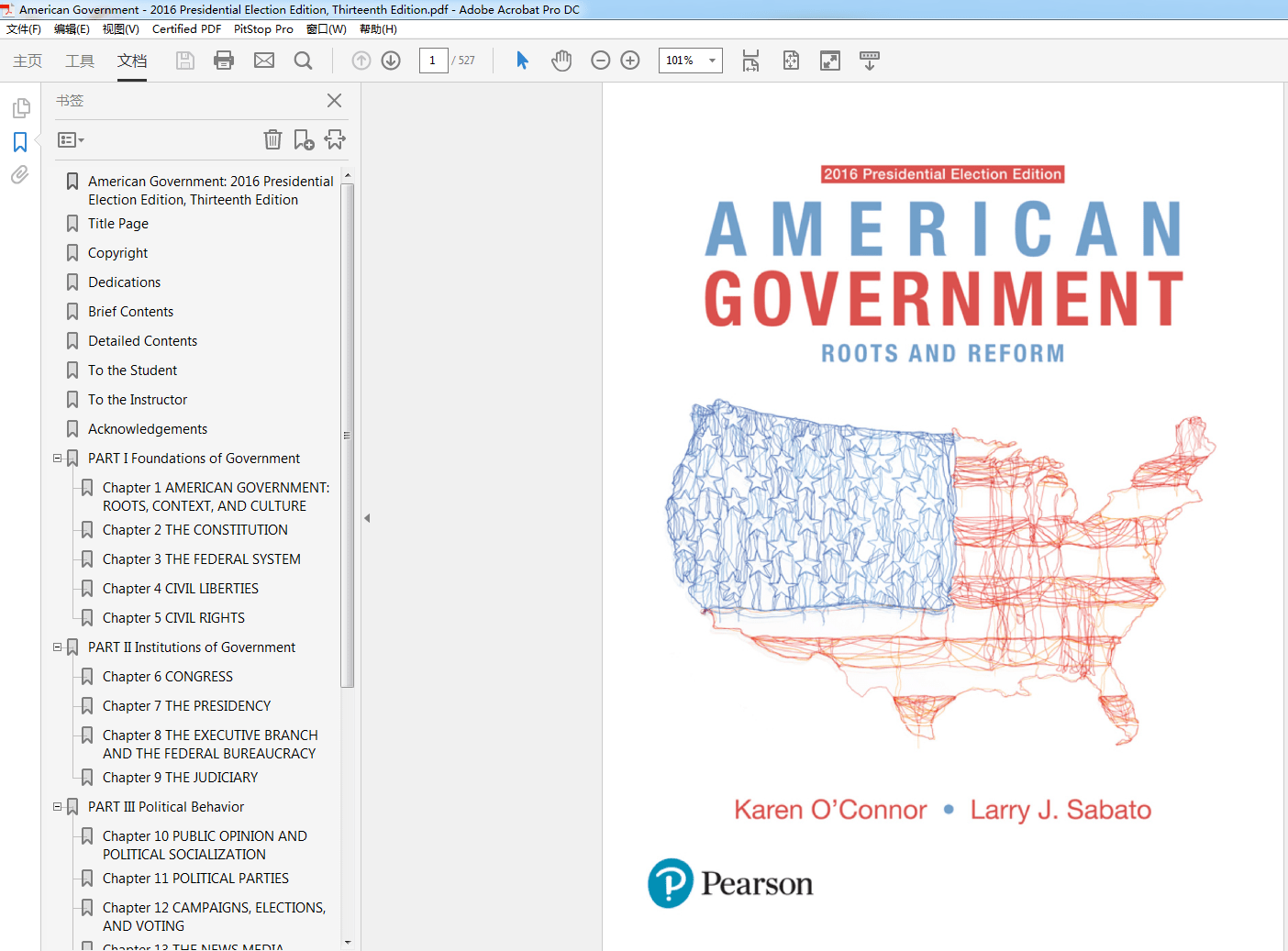The width and height of the screenshot is (1288, 951).
Task: Go to Chapter 6 CONGRESS bookmark
Action: point(168,677)
